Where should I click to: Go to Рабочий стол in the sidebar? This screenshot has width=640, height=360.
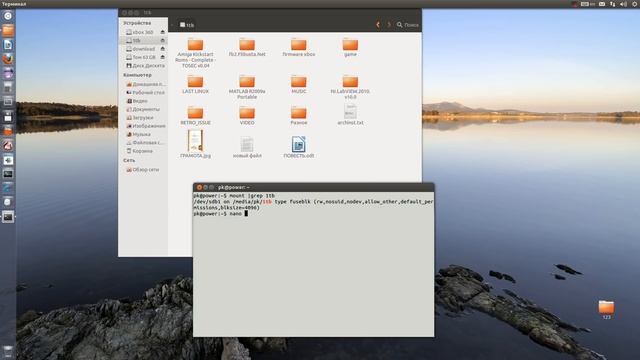click(145, 93)
